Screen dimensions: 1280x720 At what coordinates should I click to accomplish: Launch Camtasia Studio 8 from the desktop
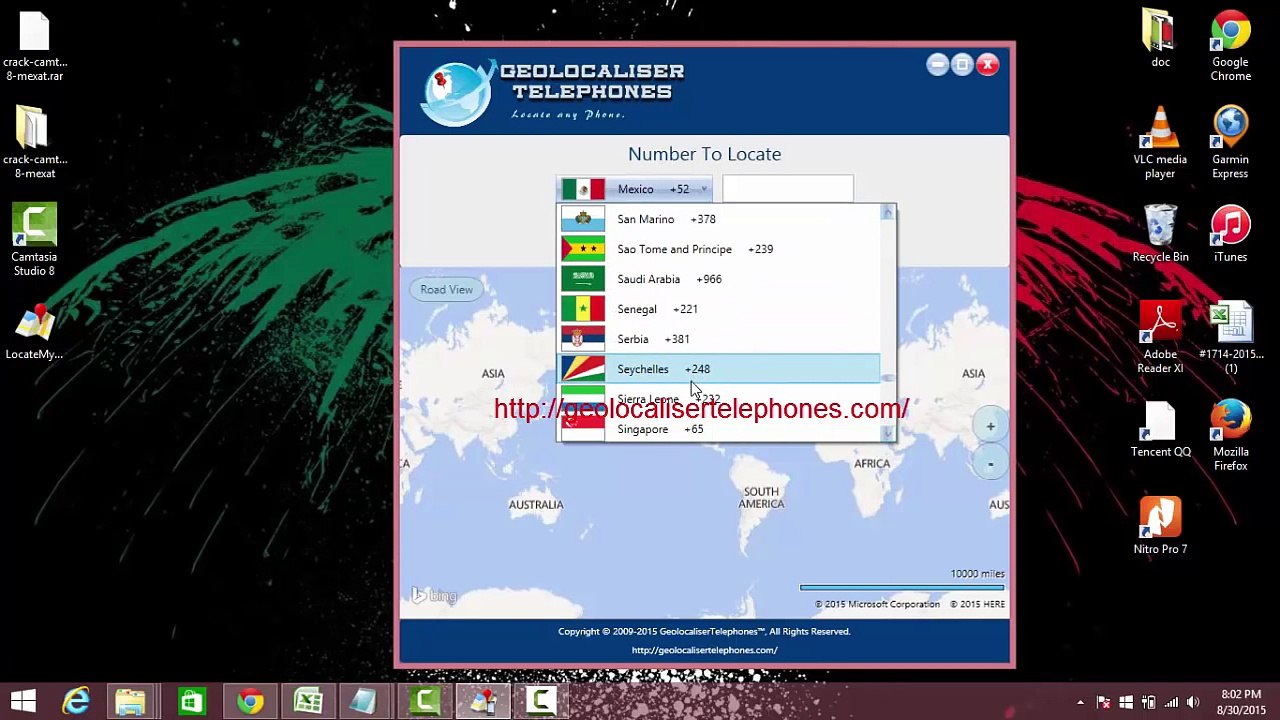pyautogui.click(x=35, y=241)
